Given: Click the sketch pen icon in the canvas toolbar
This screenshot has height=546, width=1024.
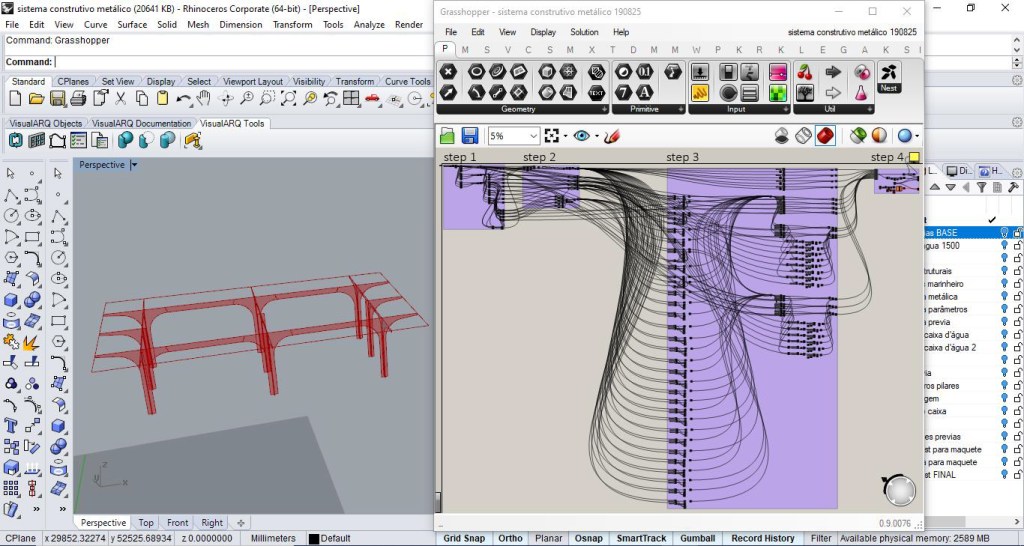Looking at the screenshot, I should [613, 135].
